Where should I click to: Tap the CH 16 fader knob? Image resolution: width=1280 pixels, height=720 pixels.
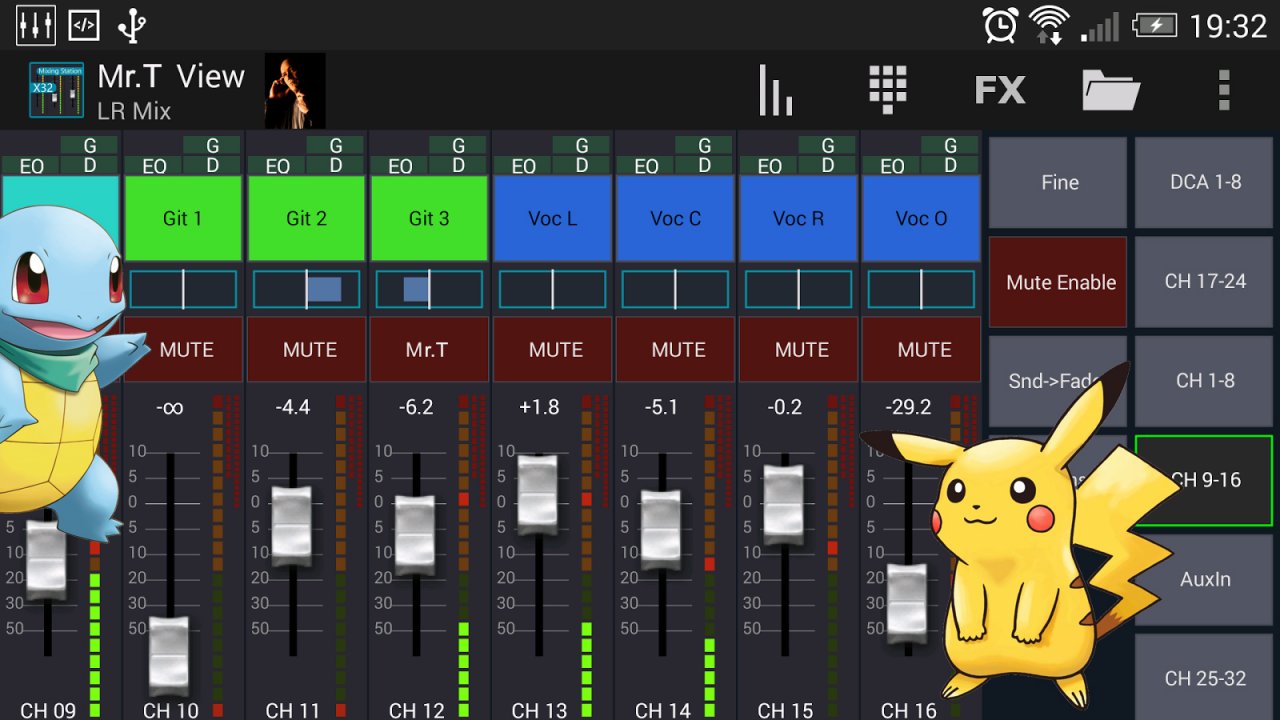pyautogui.click(x=907, y=603)
